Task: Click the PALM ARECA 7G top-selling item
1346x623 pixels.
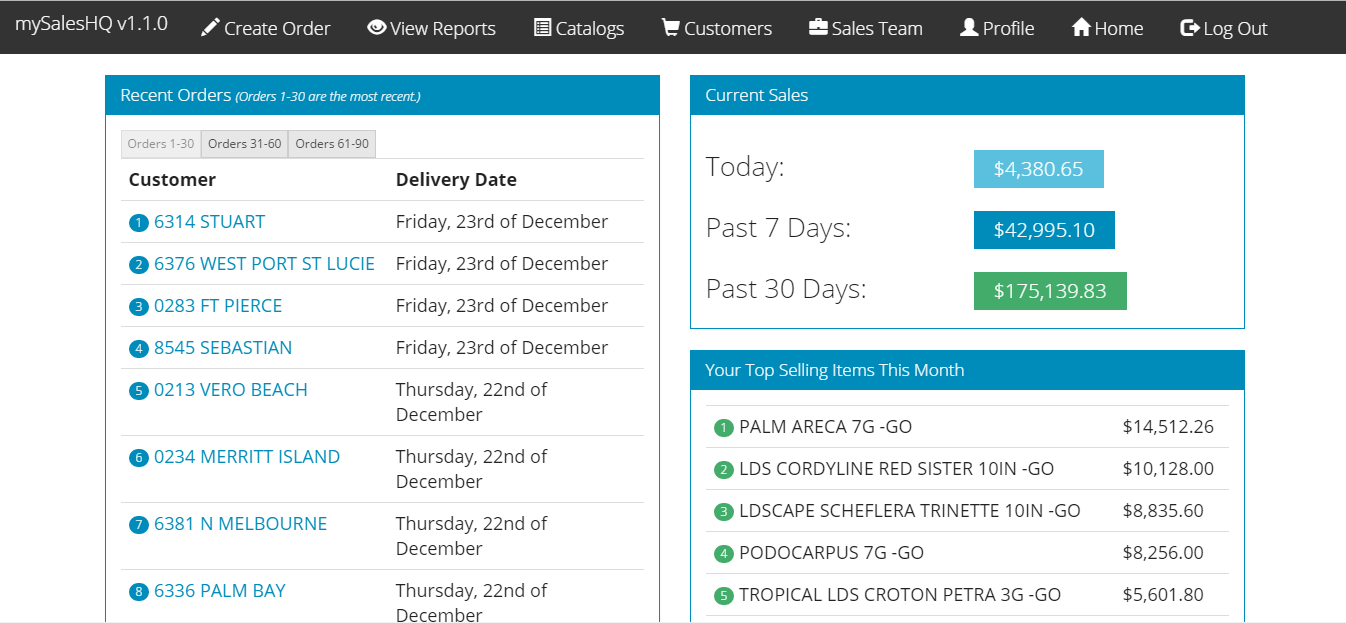Action: pyautogui.click(x=825, y=427)
